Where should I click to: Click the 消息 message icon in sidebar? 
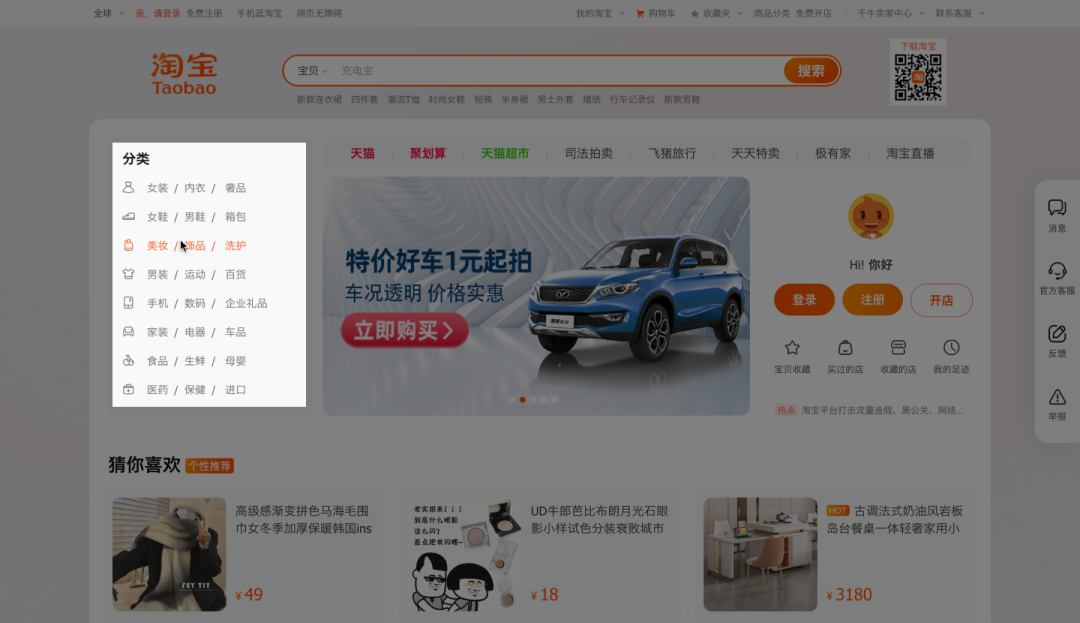(x=1056, y=208)
